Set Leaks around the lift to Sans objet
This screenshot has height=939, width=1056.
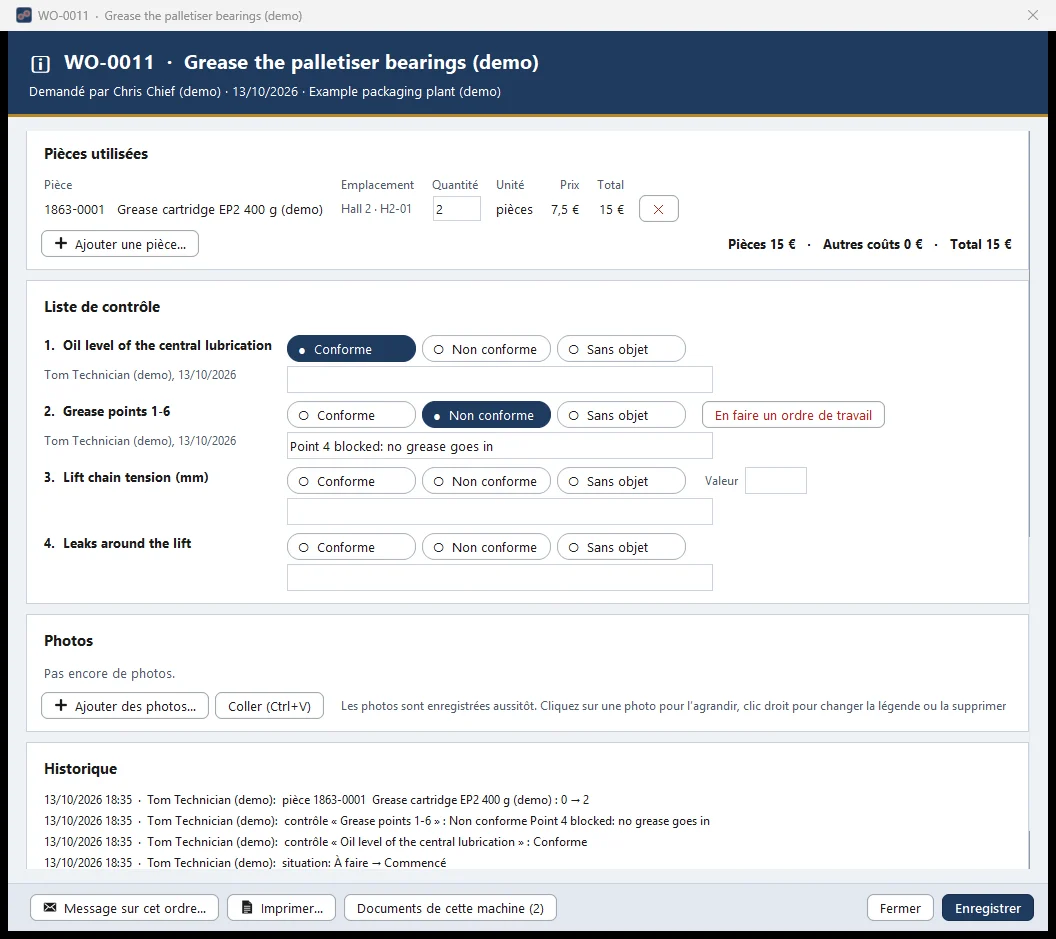(622, 547)
